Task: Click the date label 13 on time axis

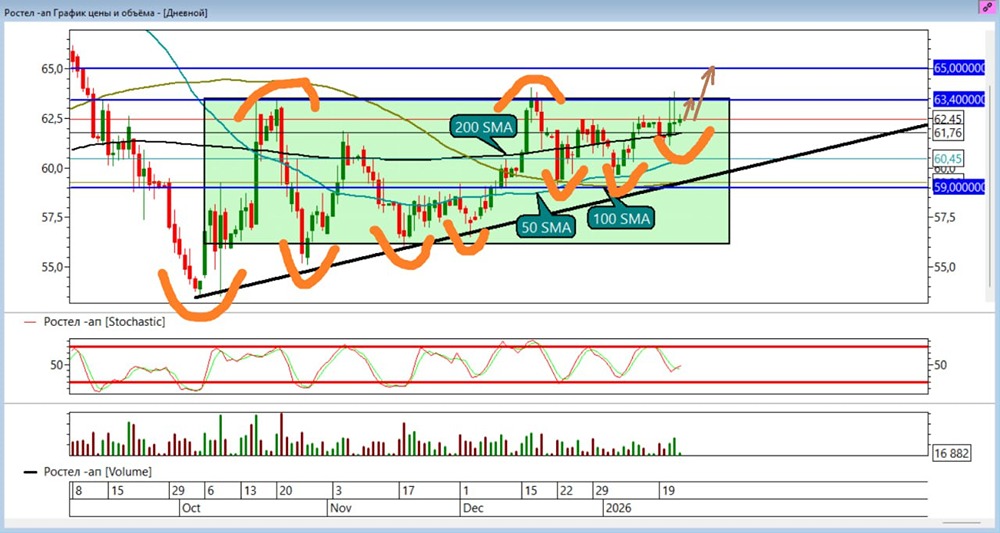Action: click(250, 491)
